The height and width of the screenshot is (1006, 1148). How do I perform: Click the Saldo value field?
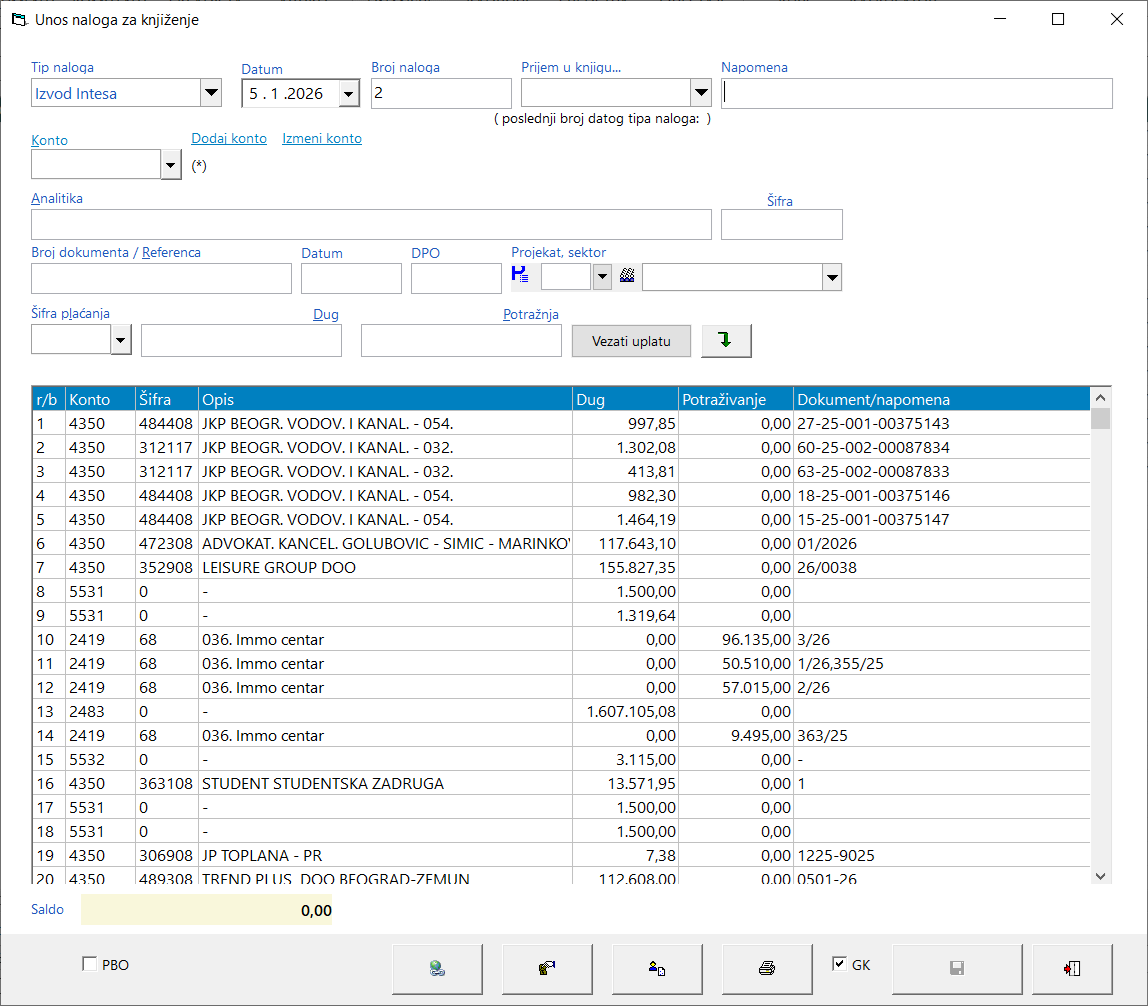206,910
